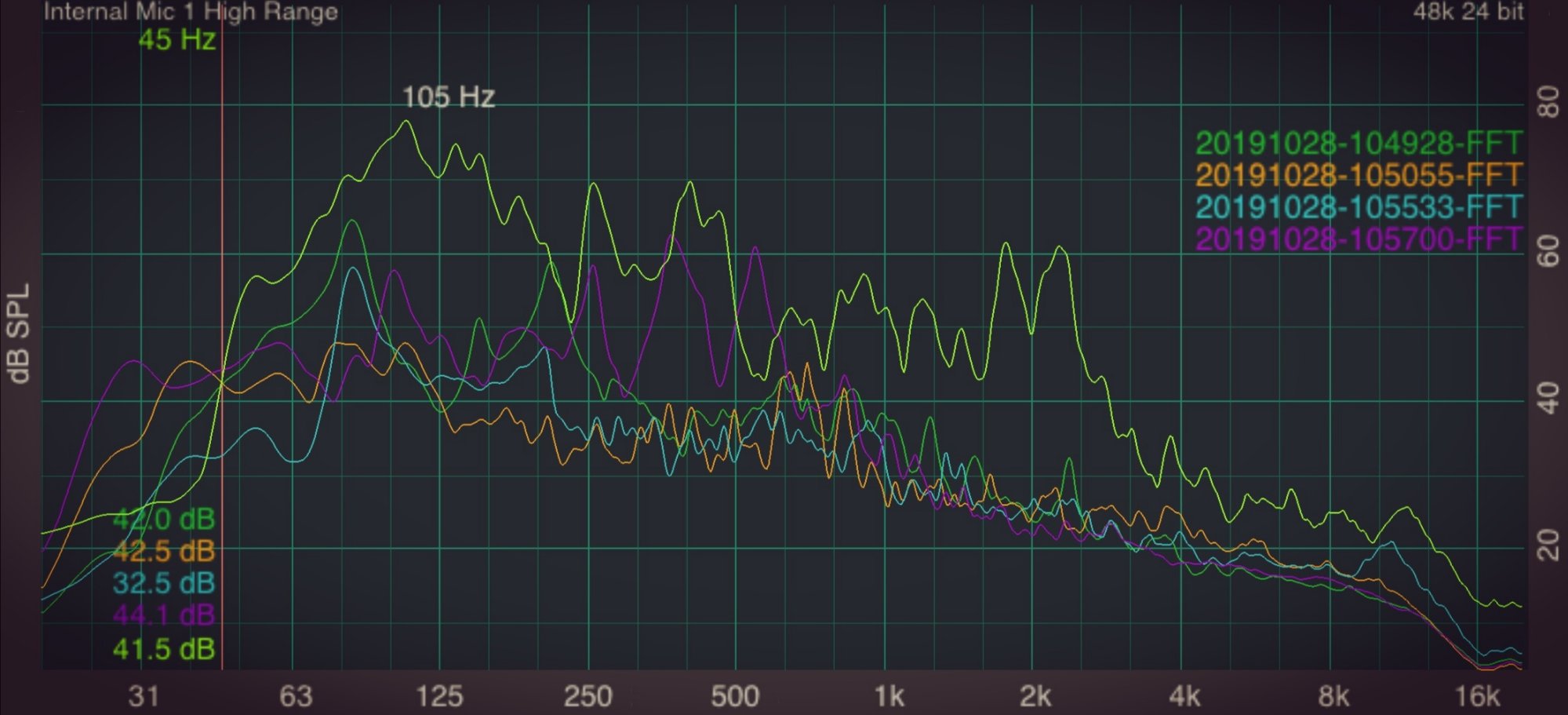Select the purple 20191028-105700-FFT legend entry
1568x715 pixels.
pos(1358,239)
